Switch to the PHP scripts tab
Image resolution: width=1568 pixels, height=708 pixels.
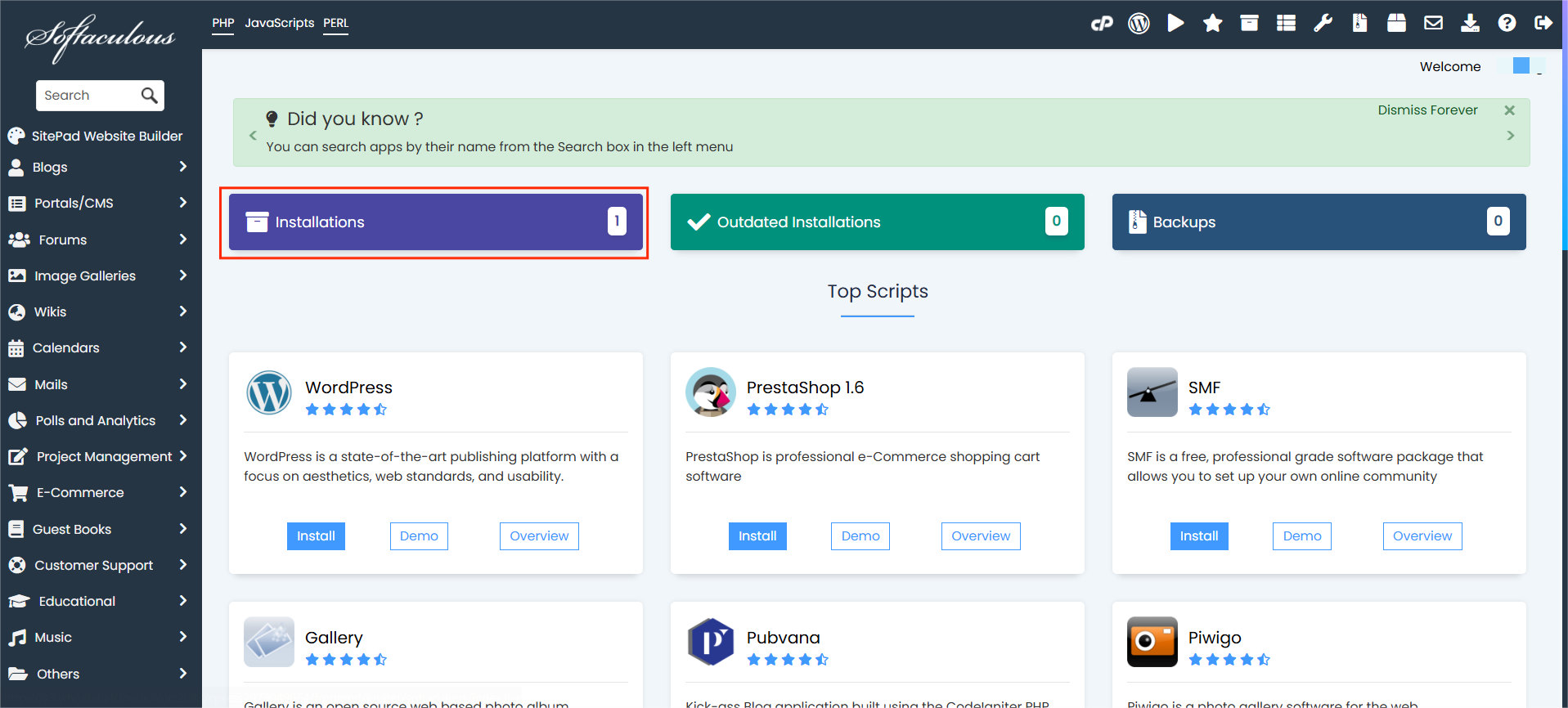click(223, 23)
